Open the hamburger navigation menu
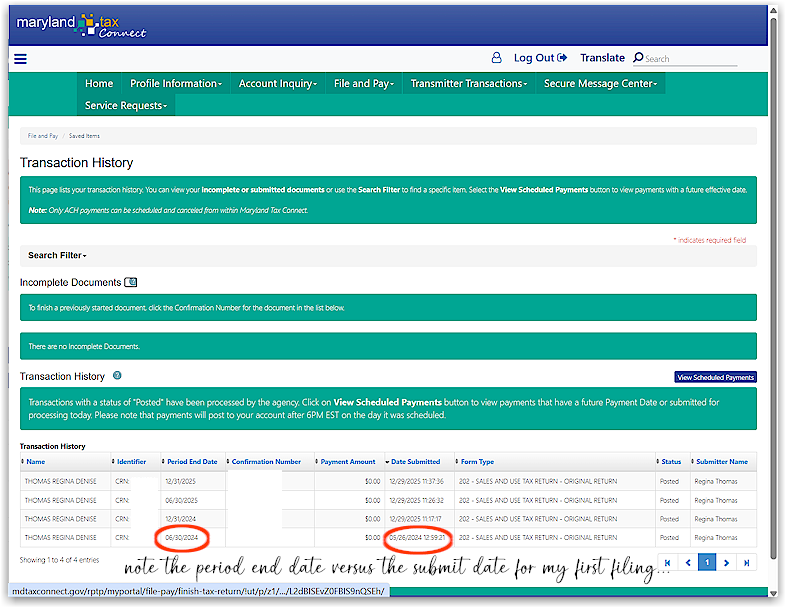The height and width of the screenshot is (608, 786). coord(20,59)
